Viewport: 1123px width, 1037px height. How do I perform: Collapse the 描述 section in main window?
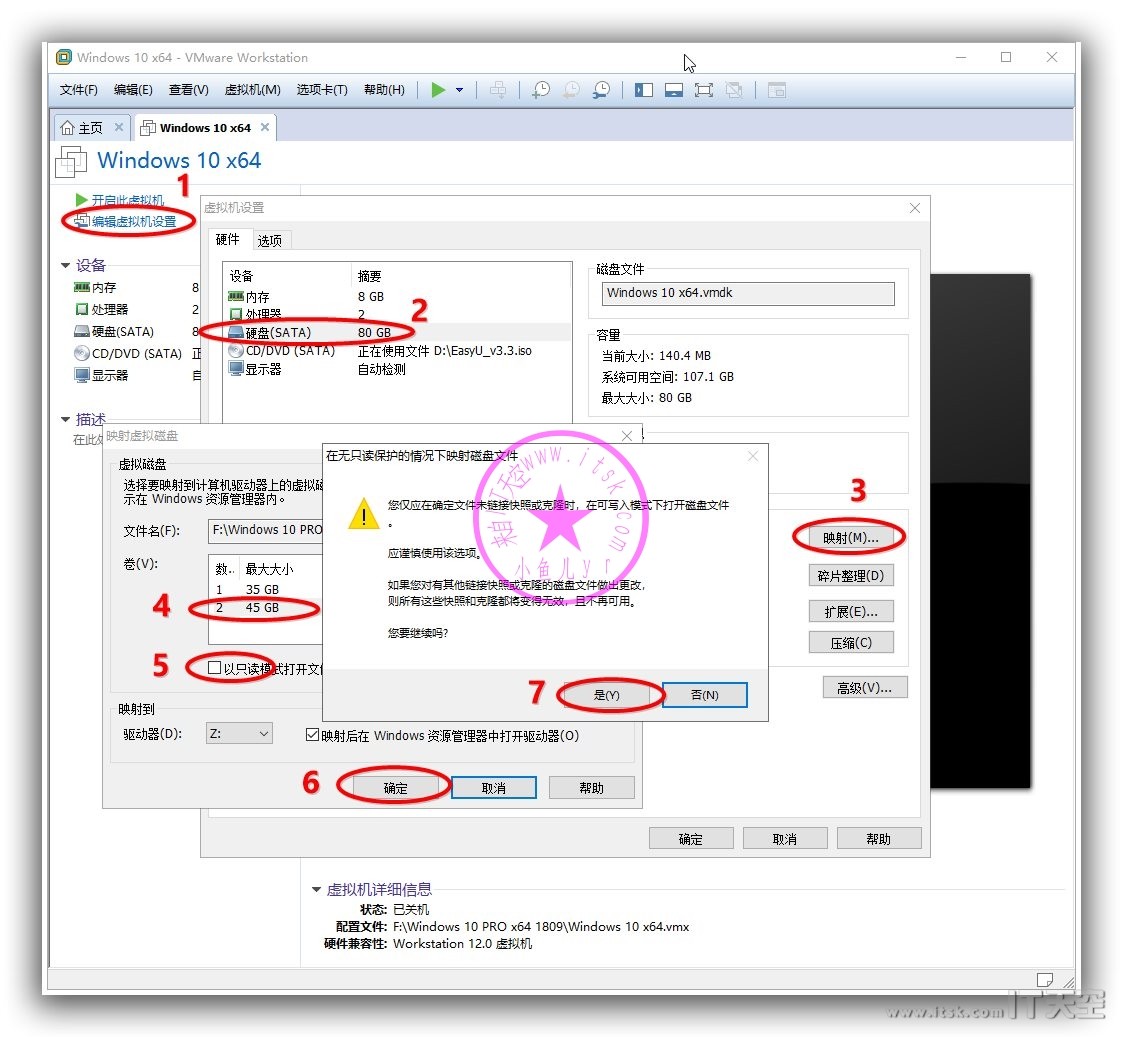(x=65, y=420)
